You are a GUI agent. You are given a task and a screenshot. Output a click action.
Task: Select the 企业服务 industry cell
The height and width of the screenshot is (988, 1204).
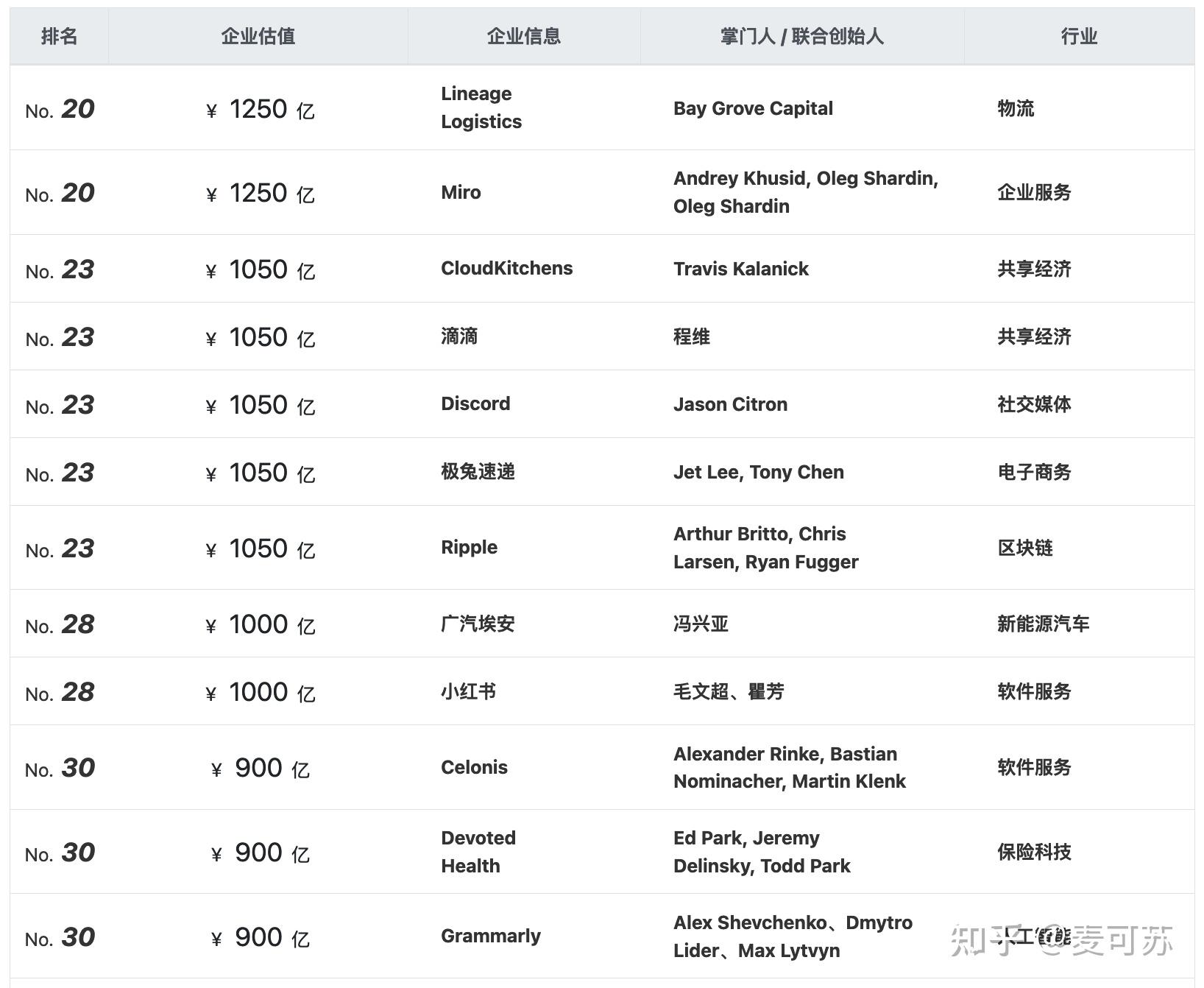[1034, 192]
